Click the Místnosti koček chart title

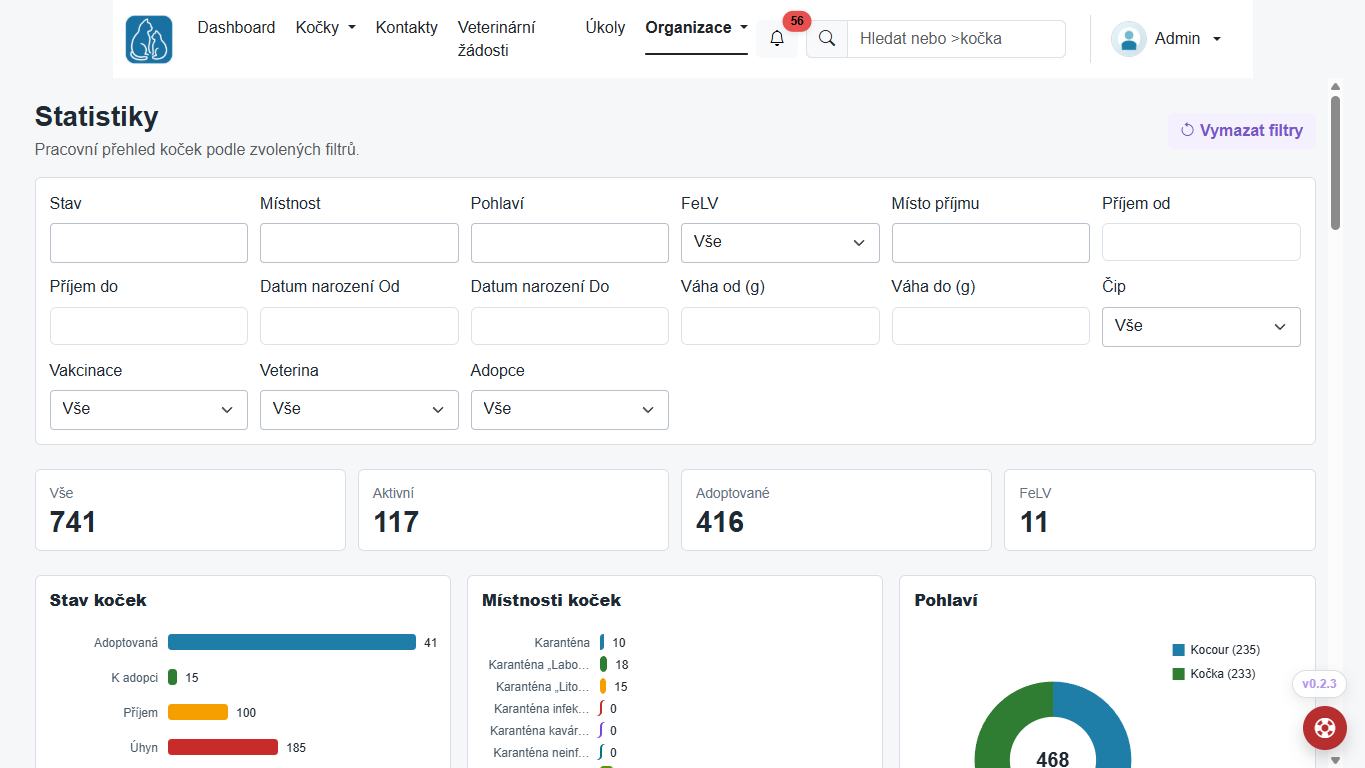(x=551, y=600)
